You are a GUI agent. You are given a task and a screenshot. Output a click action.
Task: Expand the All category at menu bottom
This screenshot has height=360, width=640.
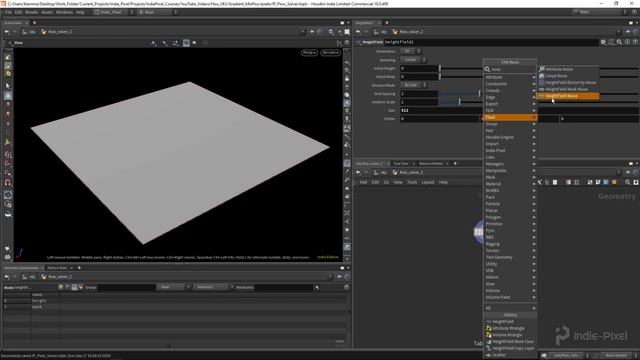(510, 308)
